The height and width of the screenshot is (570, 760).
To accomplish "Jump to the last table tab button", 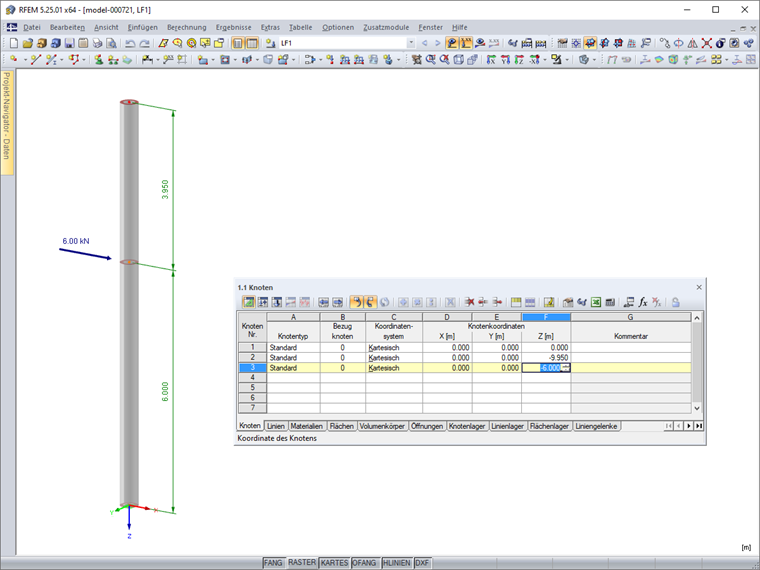I will click(x=698, y=426).
